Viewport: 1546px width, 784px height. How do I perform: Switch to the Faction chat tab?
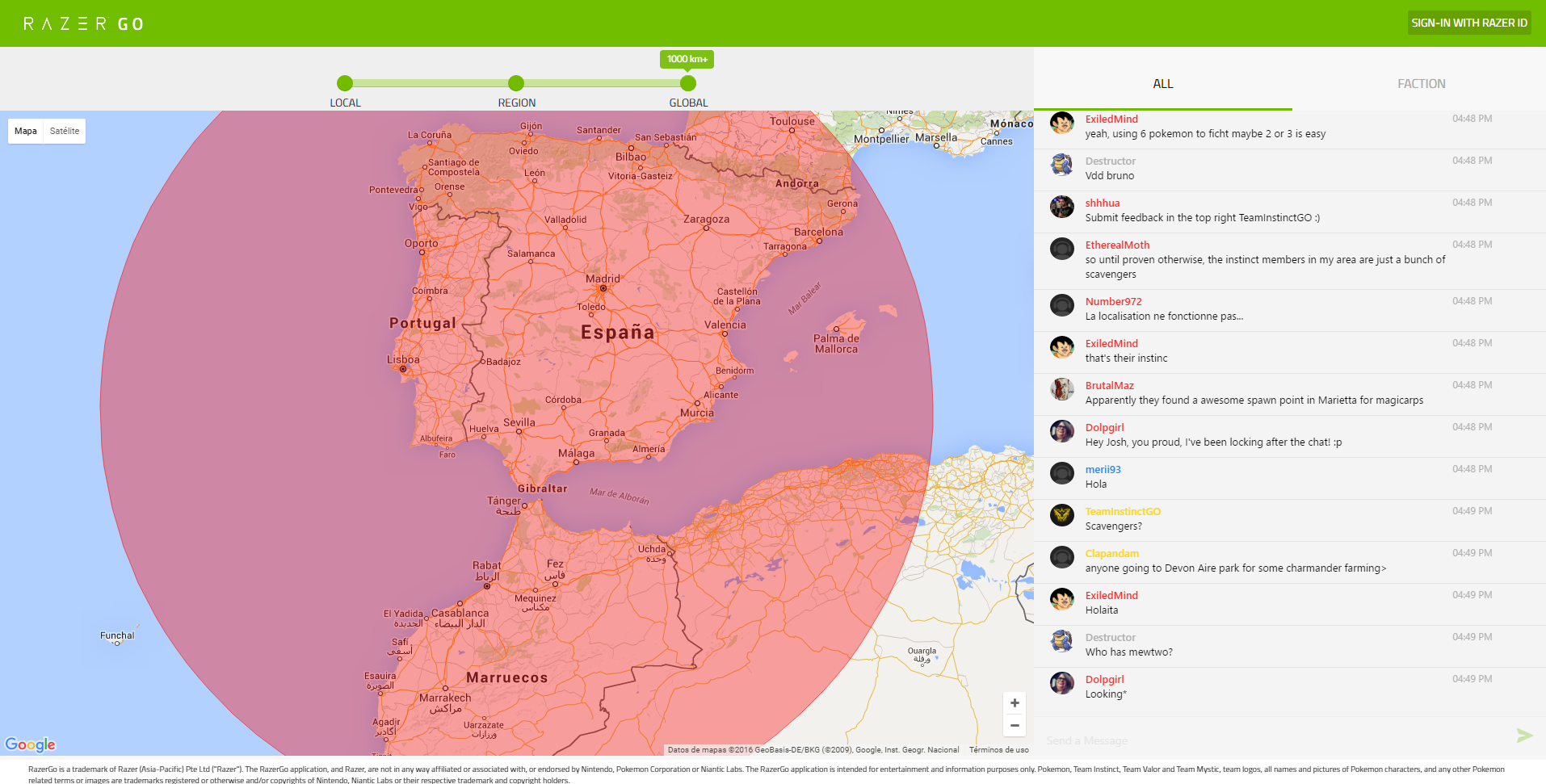pos(1422,84)
